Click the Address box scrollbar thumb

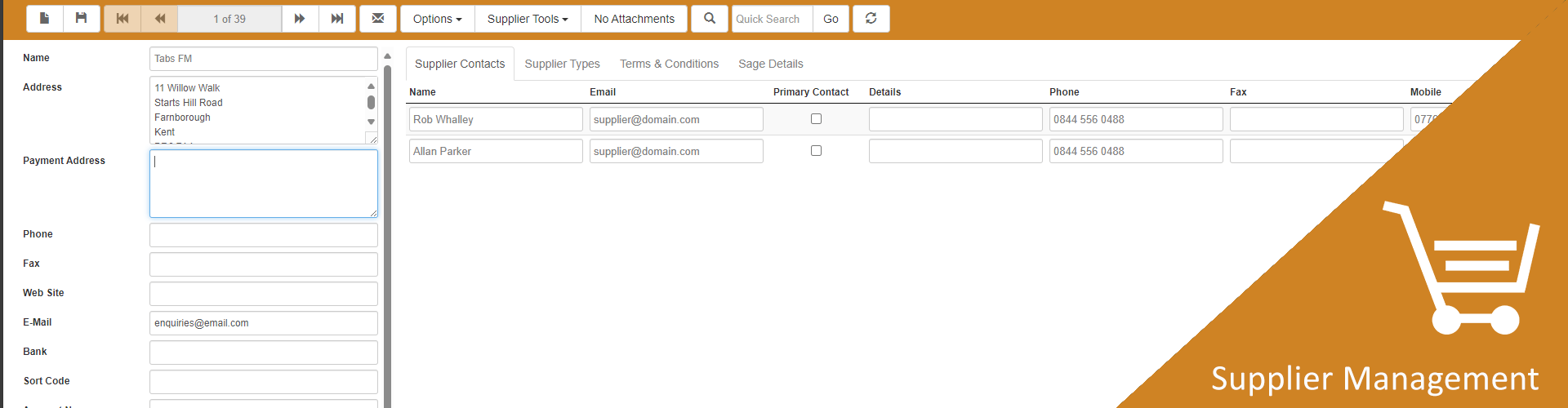371,103
